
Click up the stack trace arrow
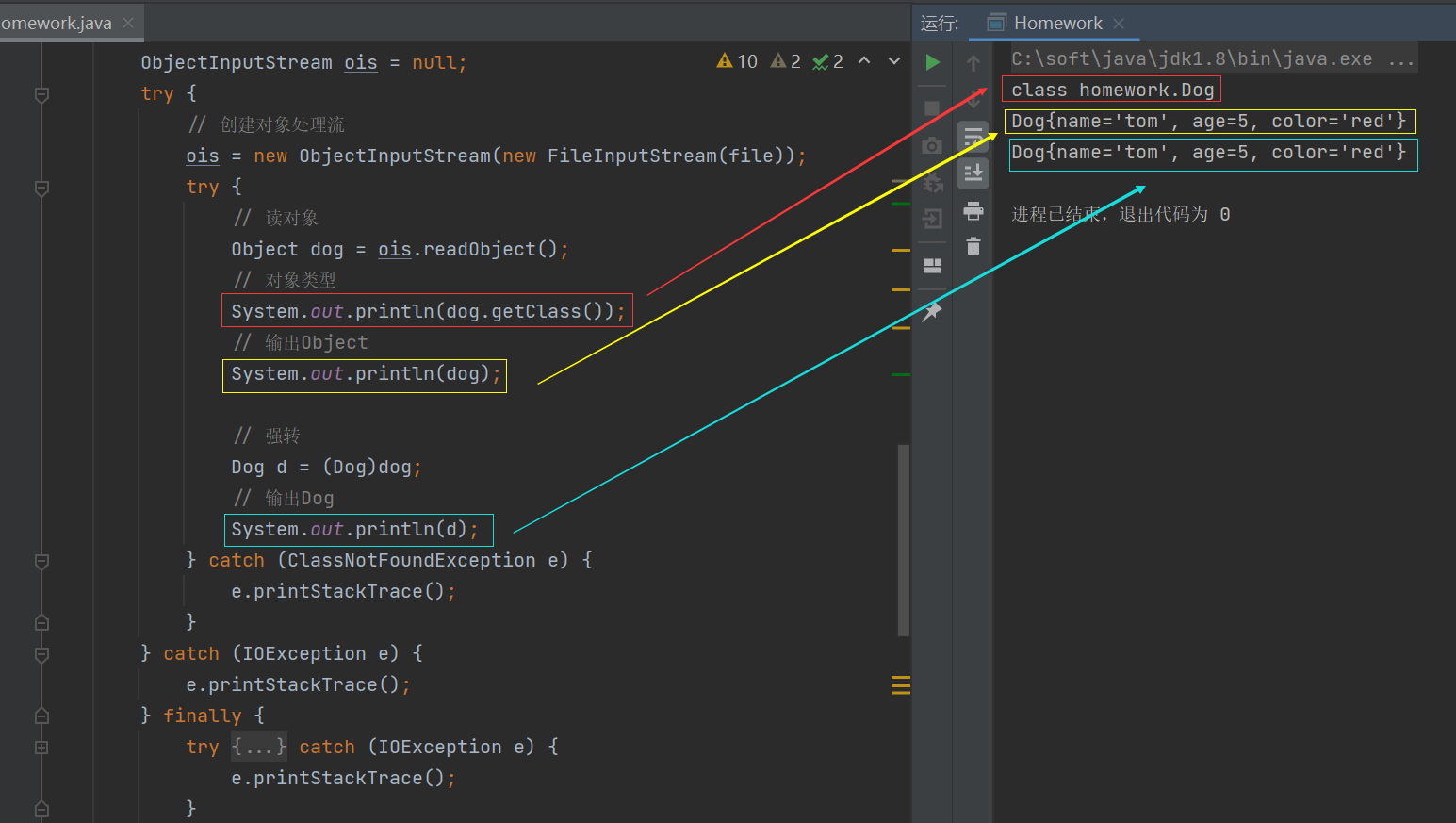(973, 63)
